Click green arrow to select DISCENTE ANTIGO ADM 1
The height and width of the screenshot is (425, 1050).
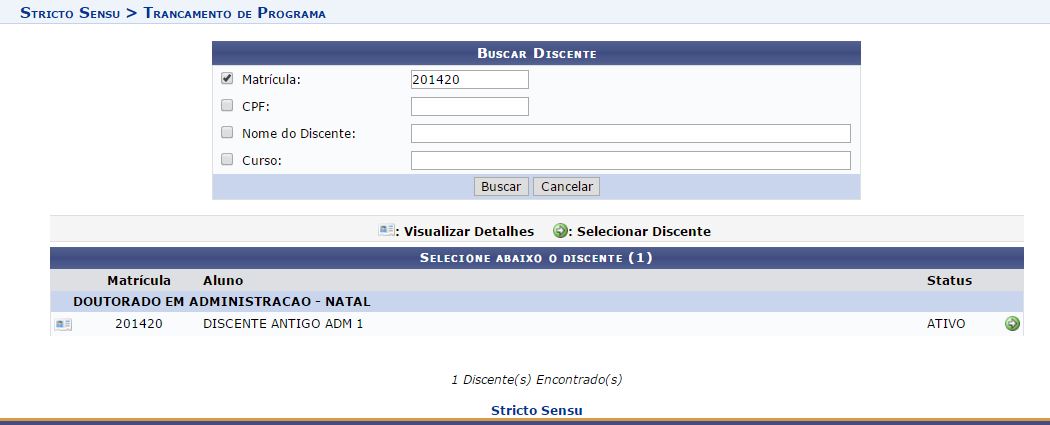[1012, 324]
